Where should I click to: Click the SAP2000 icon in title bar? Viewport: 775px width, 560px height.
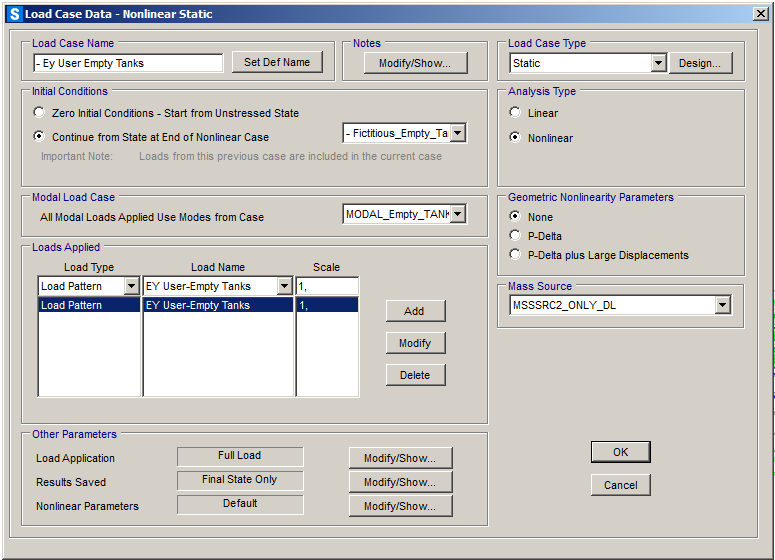click(x=13, y=14)
